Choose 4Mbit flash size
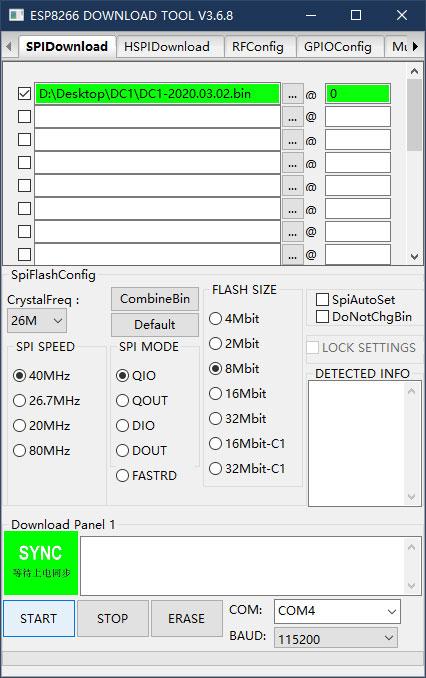 215,319
